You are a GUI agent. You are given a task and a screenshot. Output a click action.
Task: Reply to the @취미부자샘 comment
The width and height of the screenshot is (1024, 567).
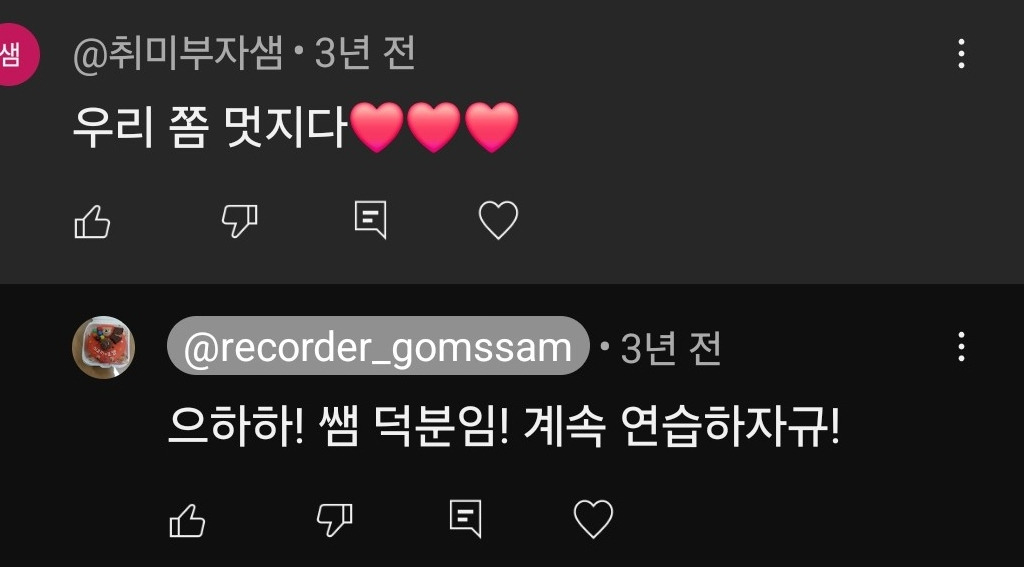pos(370,219)
